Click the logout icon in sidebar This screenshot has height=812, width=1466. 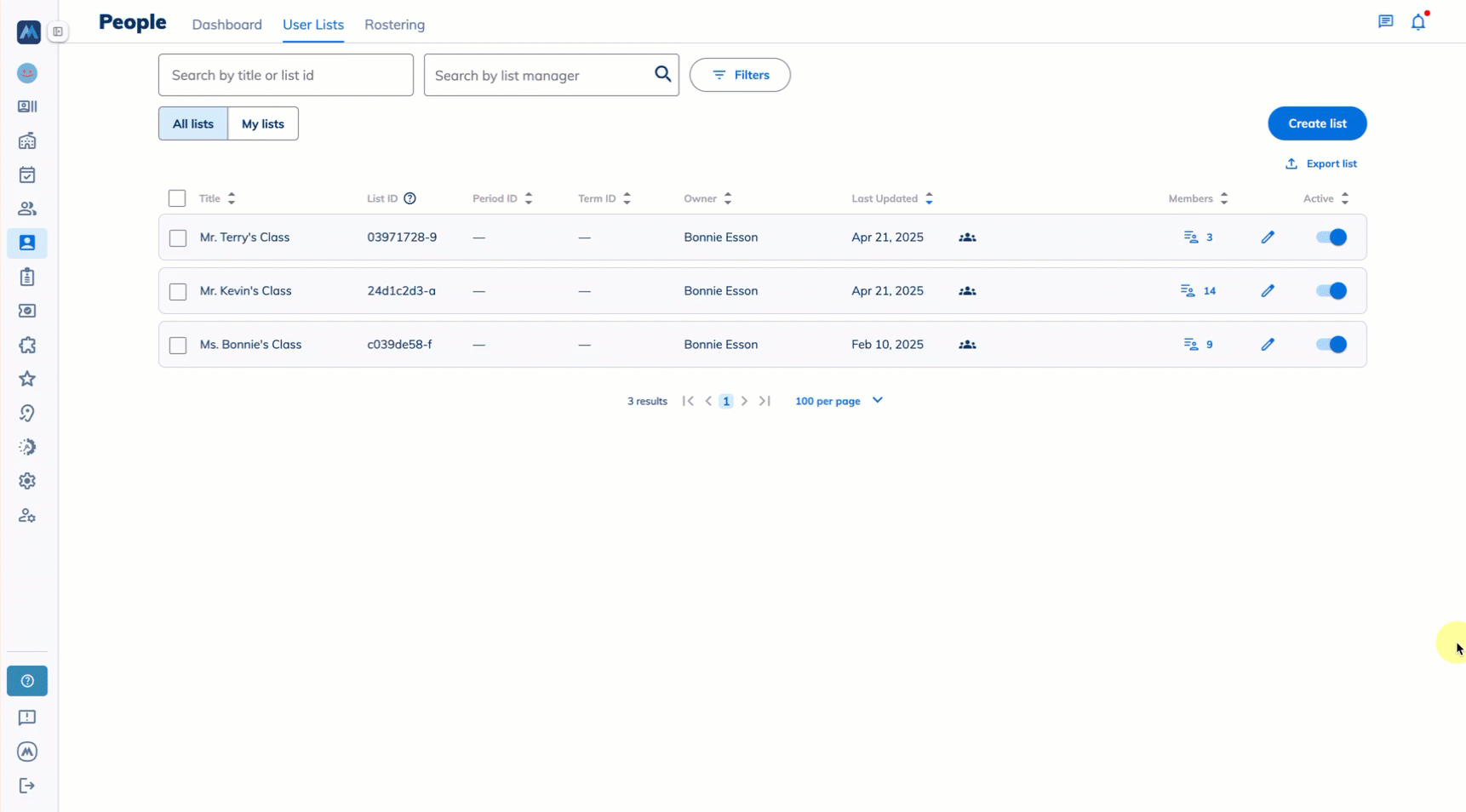pyautogui.click(x=27, y=786)
